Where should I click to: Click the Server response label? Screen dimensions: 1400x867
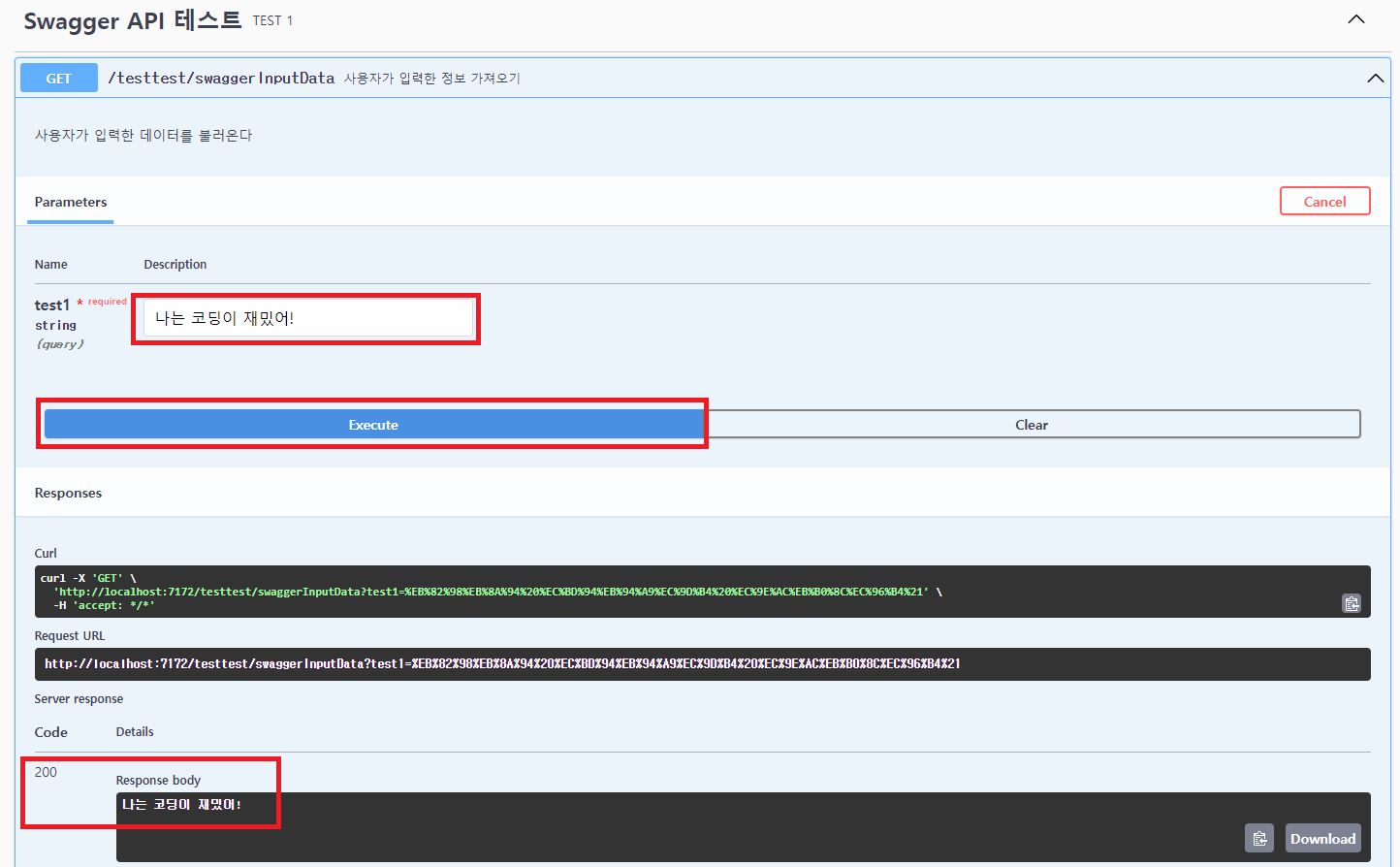[x=79, y=699]
